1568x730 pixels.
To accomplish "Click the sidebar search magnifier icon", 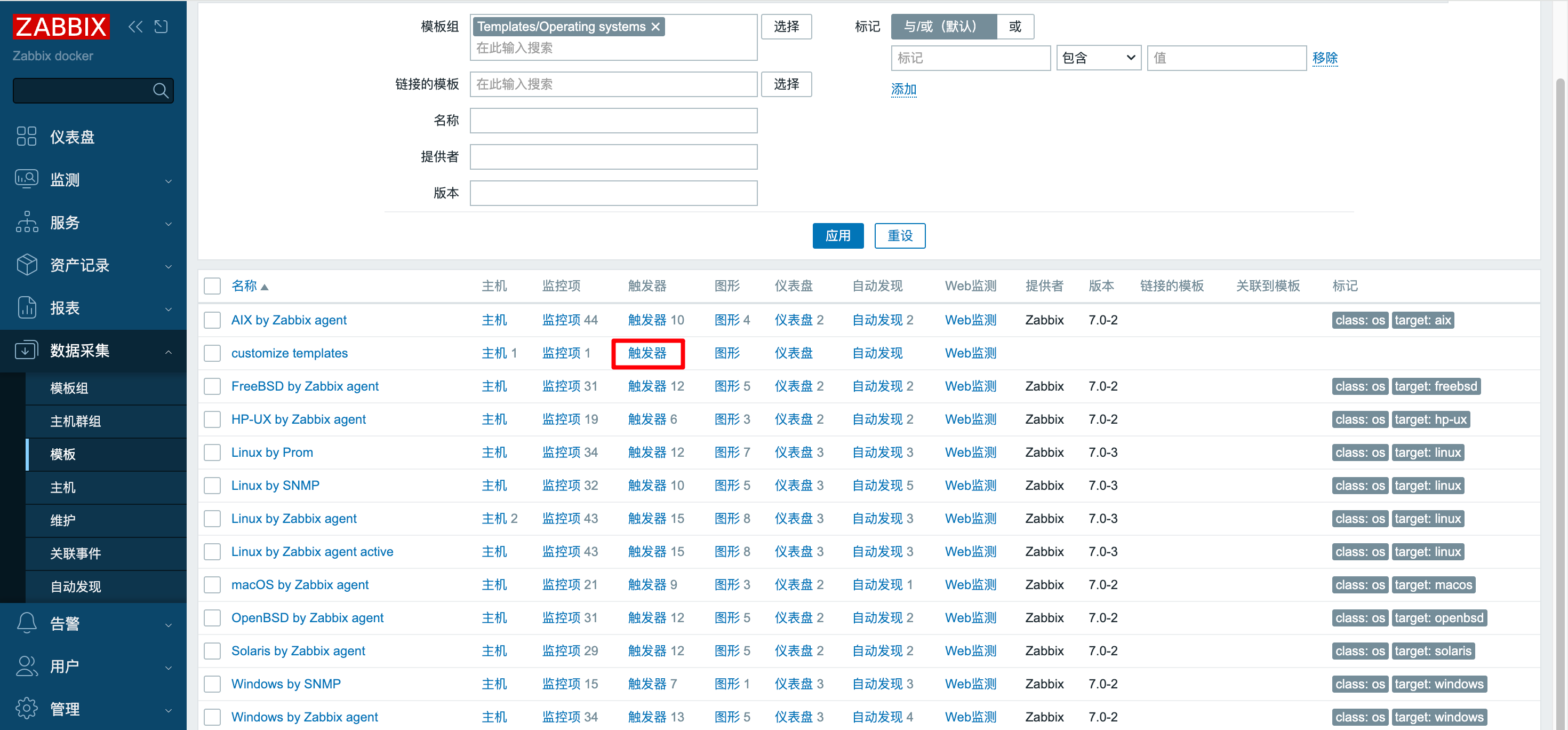I will 161,91.
